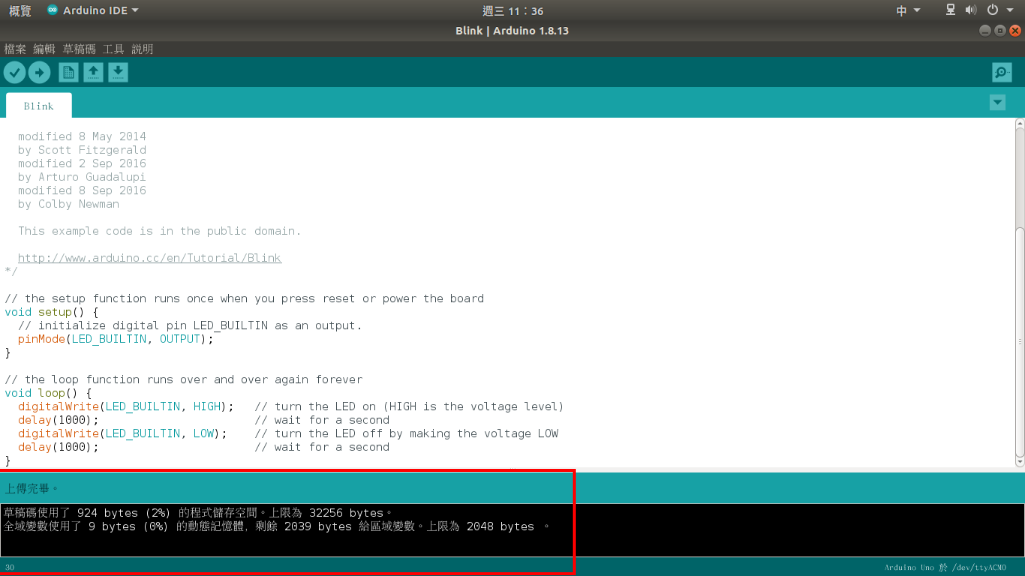1025x576 pixels.
Task: Open a sketch using the up-arrow icon
Action: (x=93, y=73)
